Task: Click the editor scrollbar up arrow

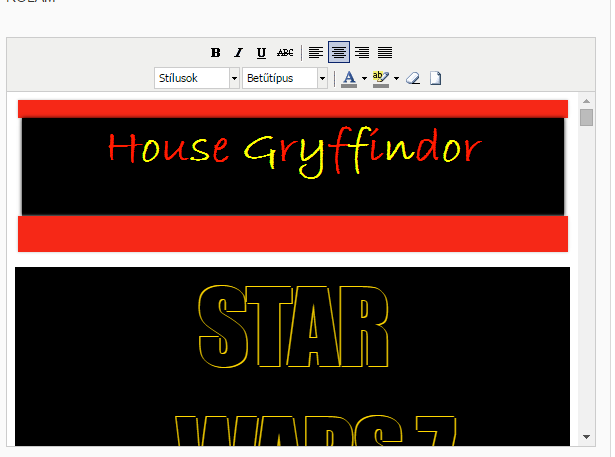Action: (587, 101)
